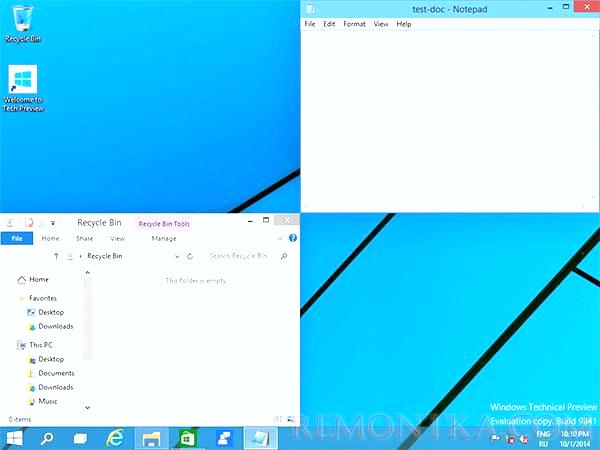The width and height of the screenshot is (600, 450).
Task: Select Home in the navigation pane
Action: 33,280
